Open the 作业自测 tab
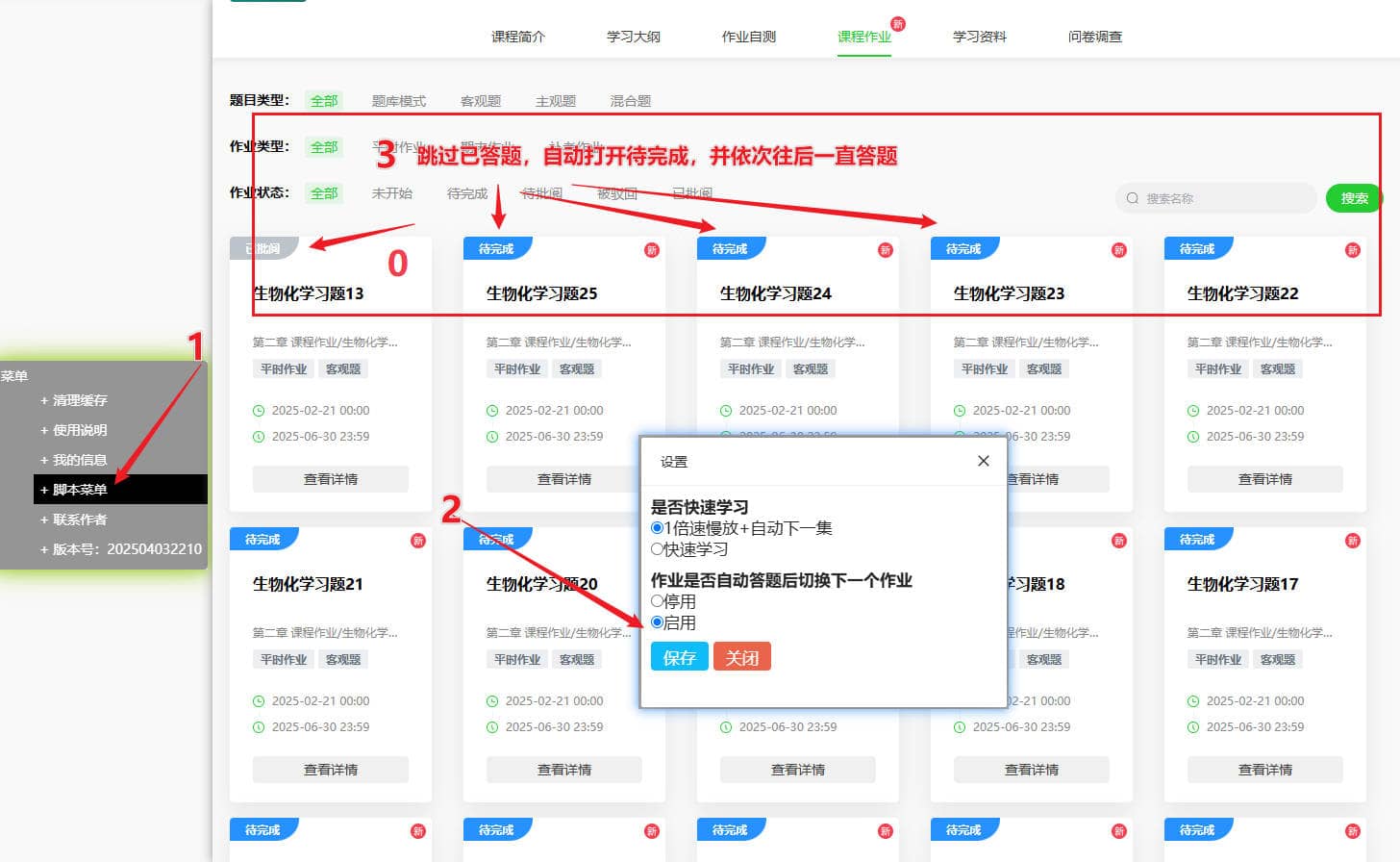Screen dimensions: 1400x862 coord(749,37)
